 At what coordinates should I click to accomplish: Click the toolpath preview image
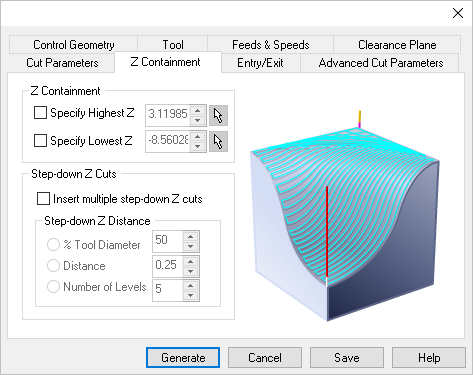pyautogui.click(x=345, y=216)
